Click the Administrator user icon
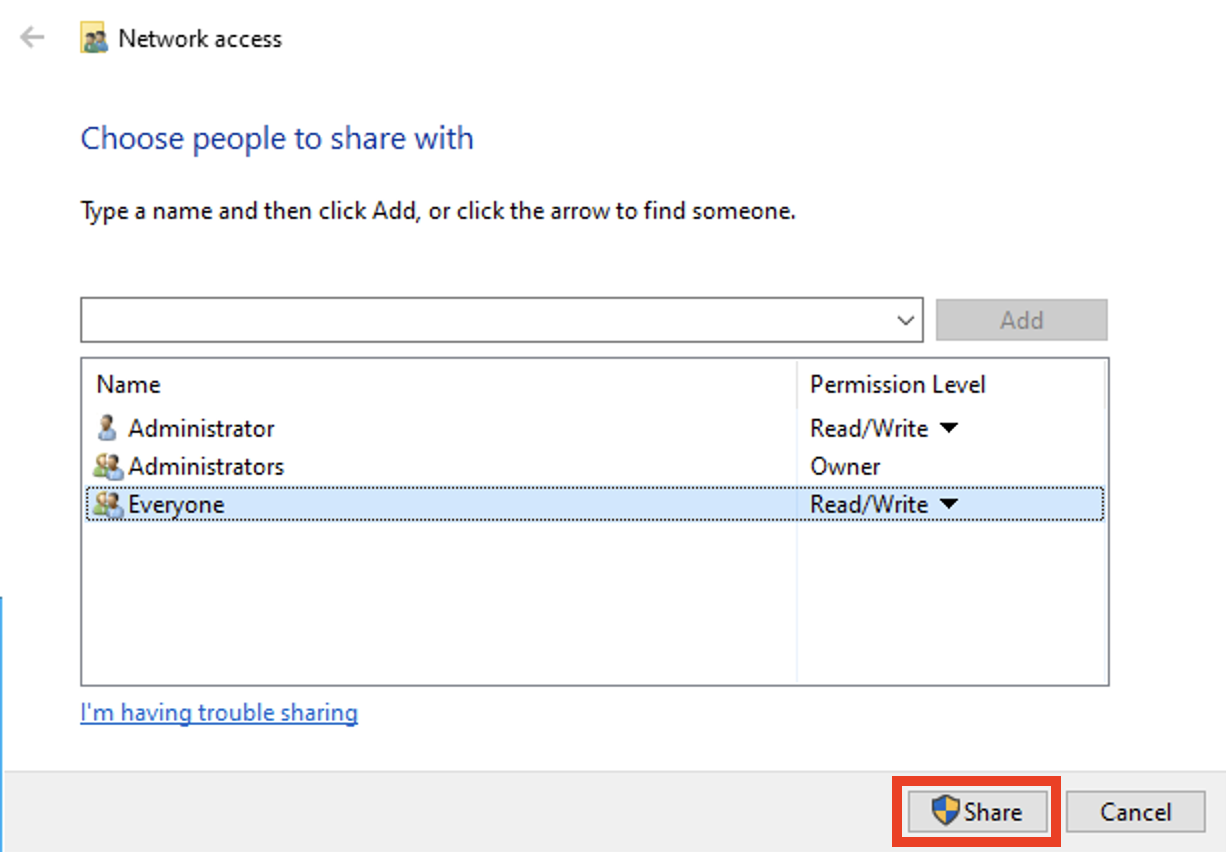 [x=107, y=428]
